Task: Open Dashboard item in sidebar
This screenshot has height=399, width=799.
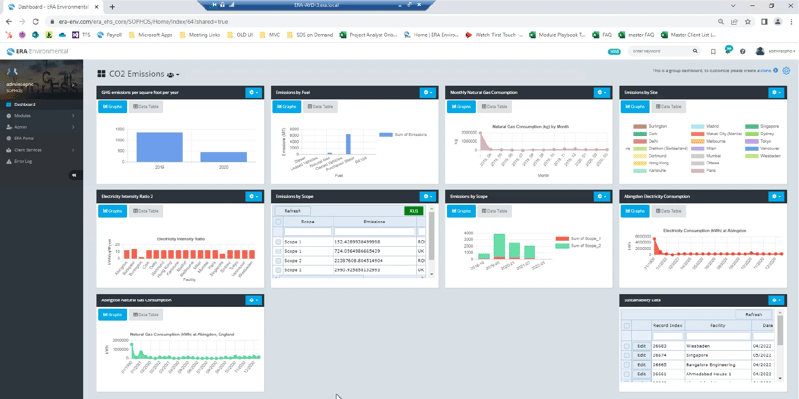Action: pos(41,104)
